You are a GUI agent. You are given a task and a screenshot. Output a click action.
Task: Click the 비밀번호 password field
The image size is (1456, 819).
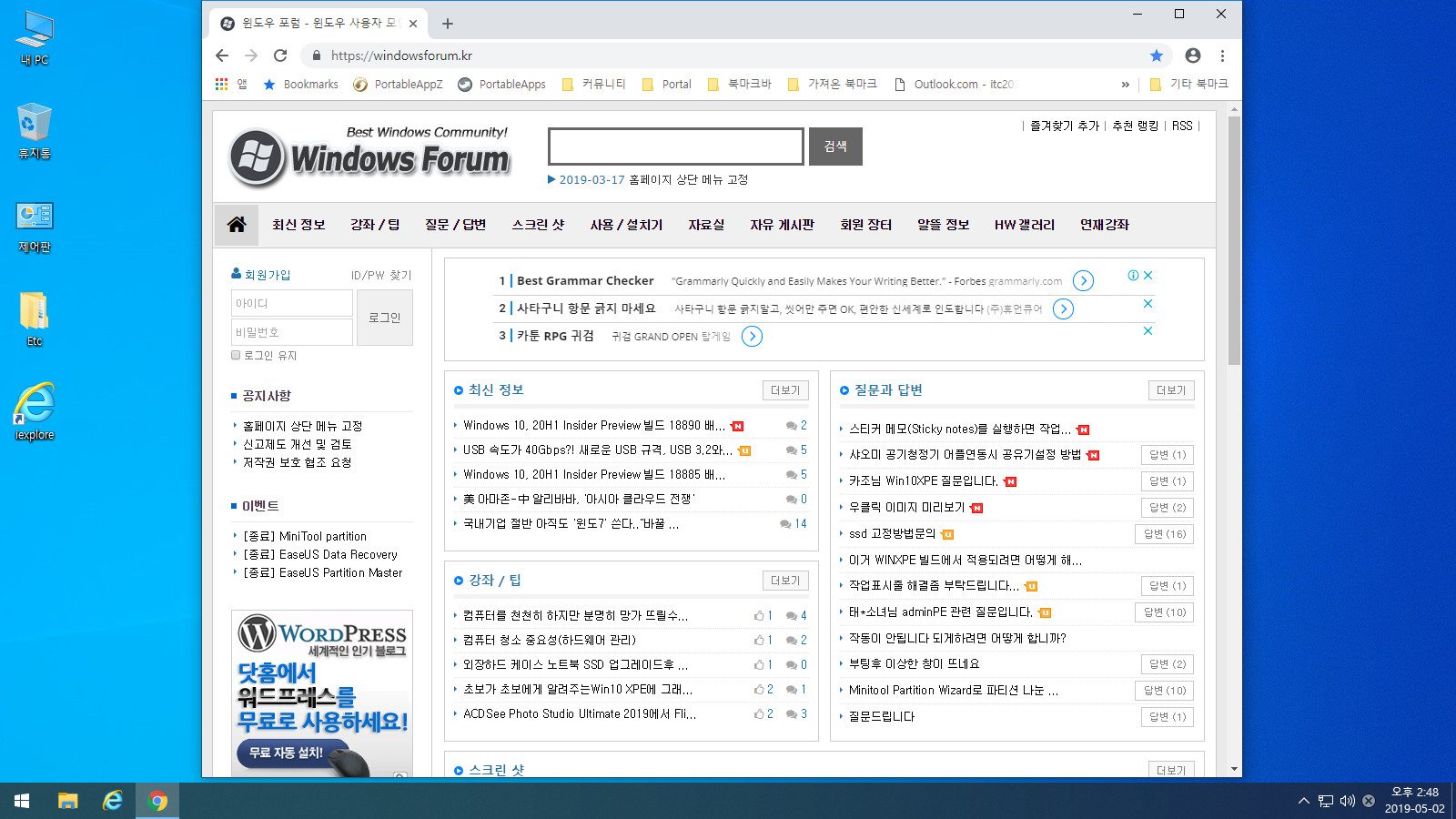point(292,332)
